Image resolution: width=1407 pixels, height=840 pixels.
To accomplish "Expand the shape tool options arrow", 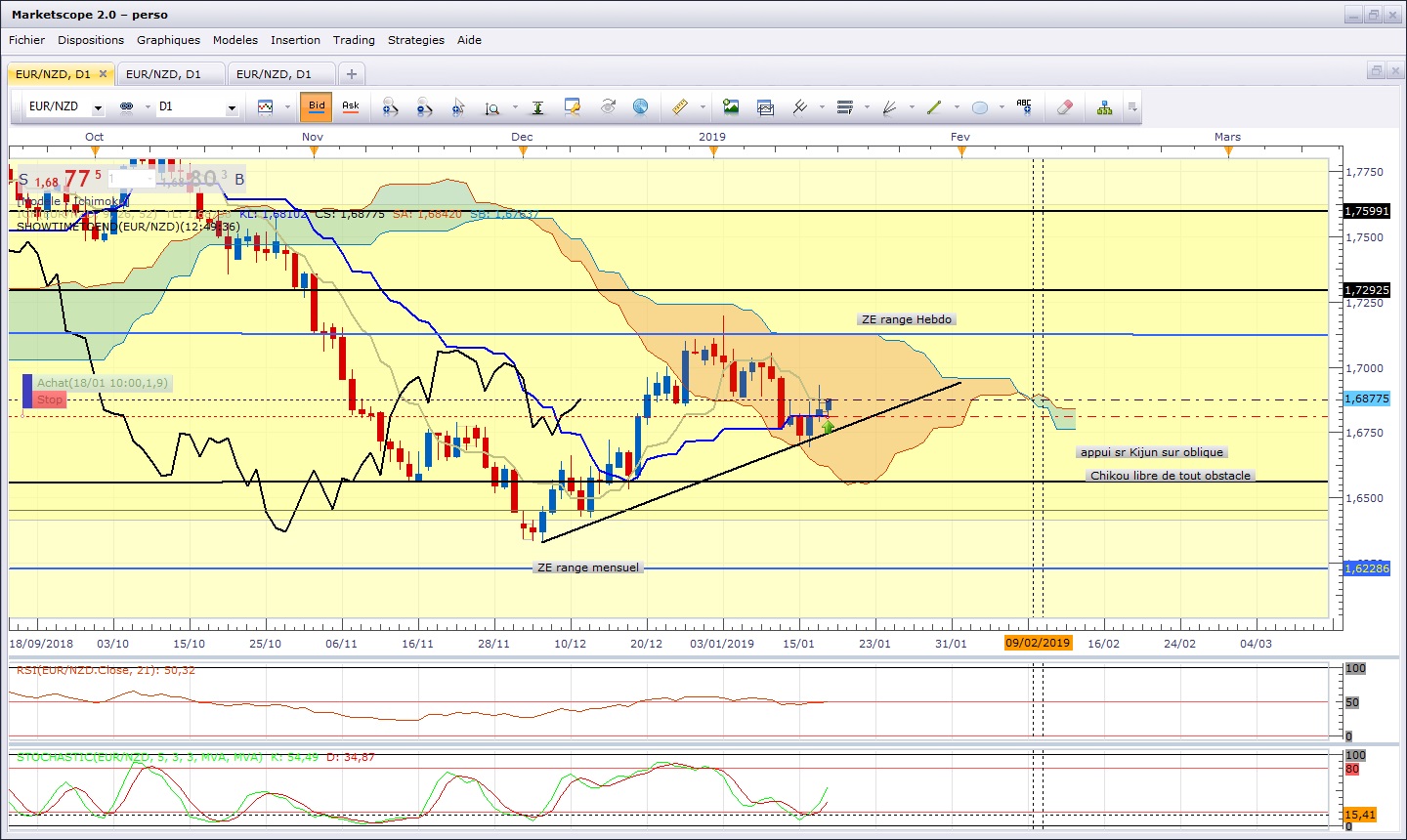I will click(x=1002, y=107).
